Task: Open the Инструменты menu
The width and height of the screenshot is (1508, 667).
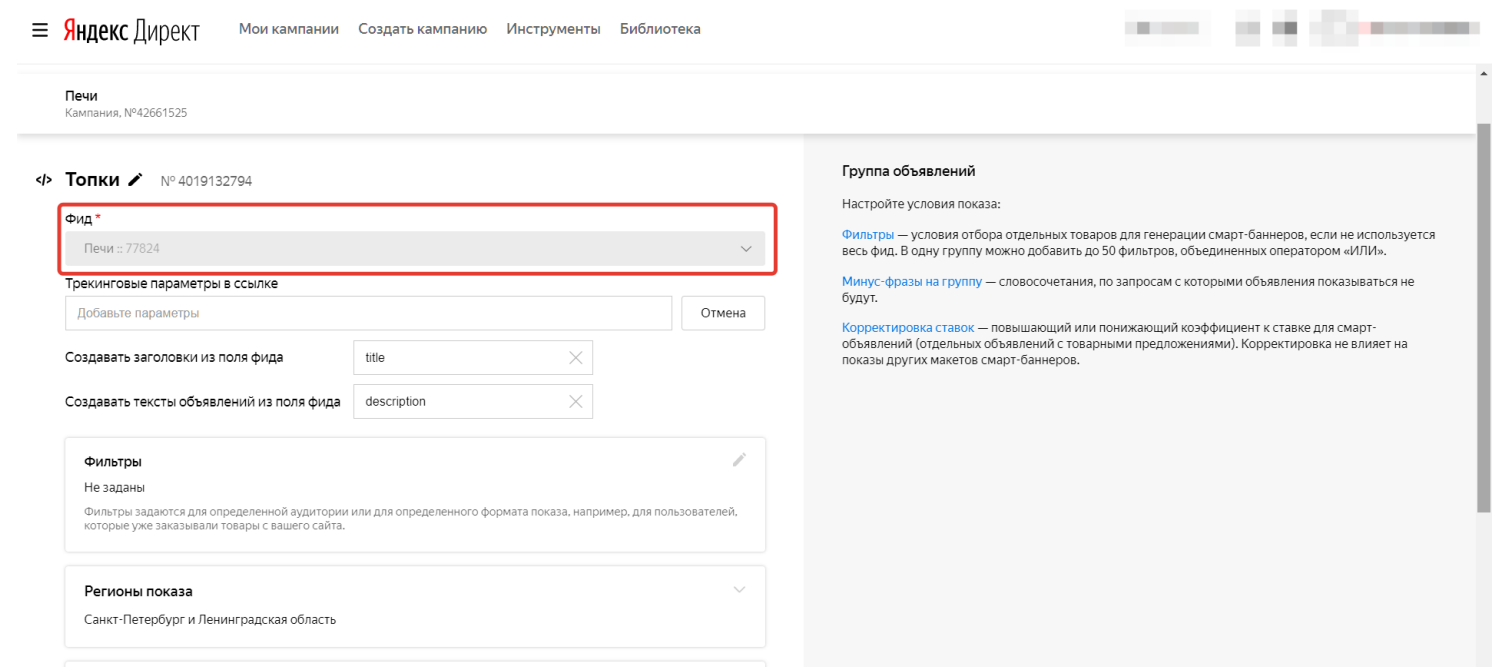Action: pos(553,29)
